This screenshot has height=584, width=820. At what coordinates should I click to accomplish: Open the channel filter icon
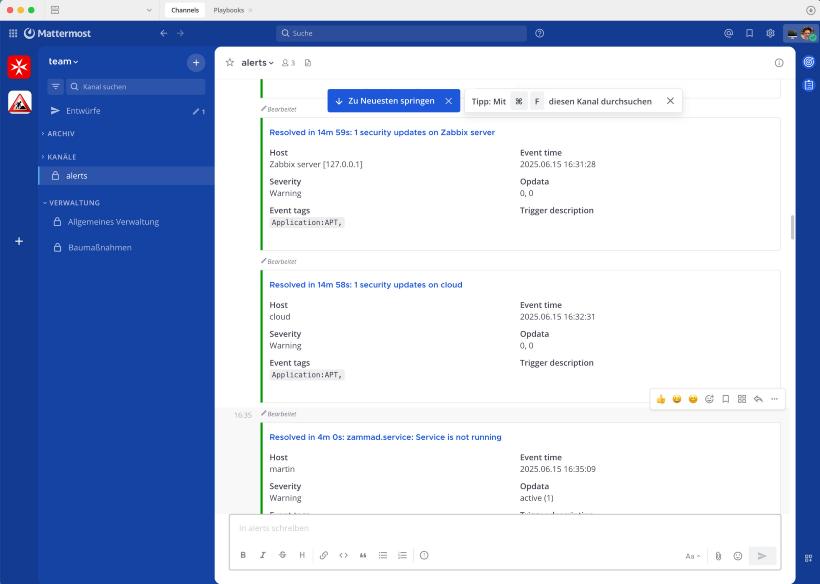(x=55, y=87)
